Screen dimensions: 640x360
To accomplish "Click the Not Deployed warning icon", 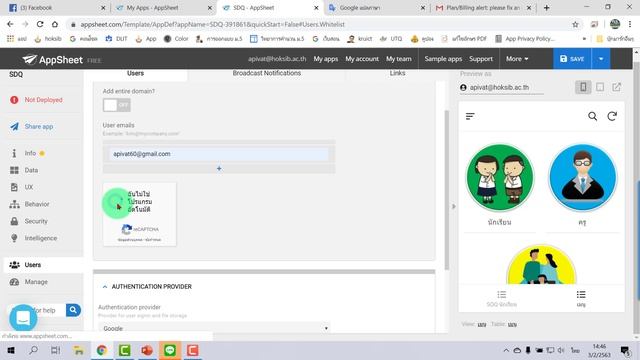I will pyautogui.click(x=14, y=100).
